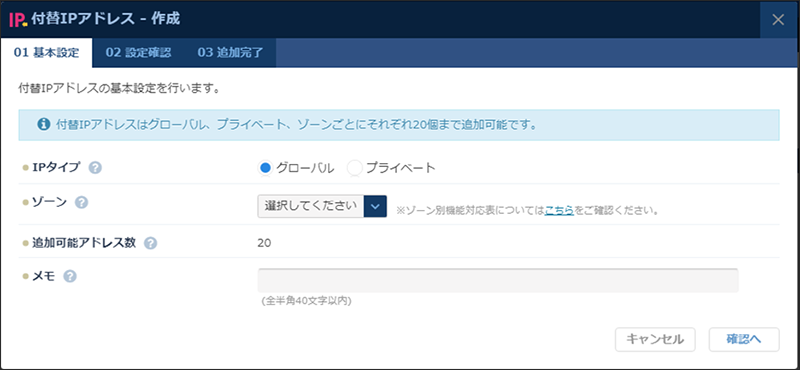800x370 pixels.
Task: Follow the こちら link for zone features
Action: click(x=559, y=210)
